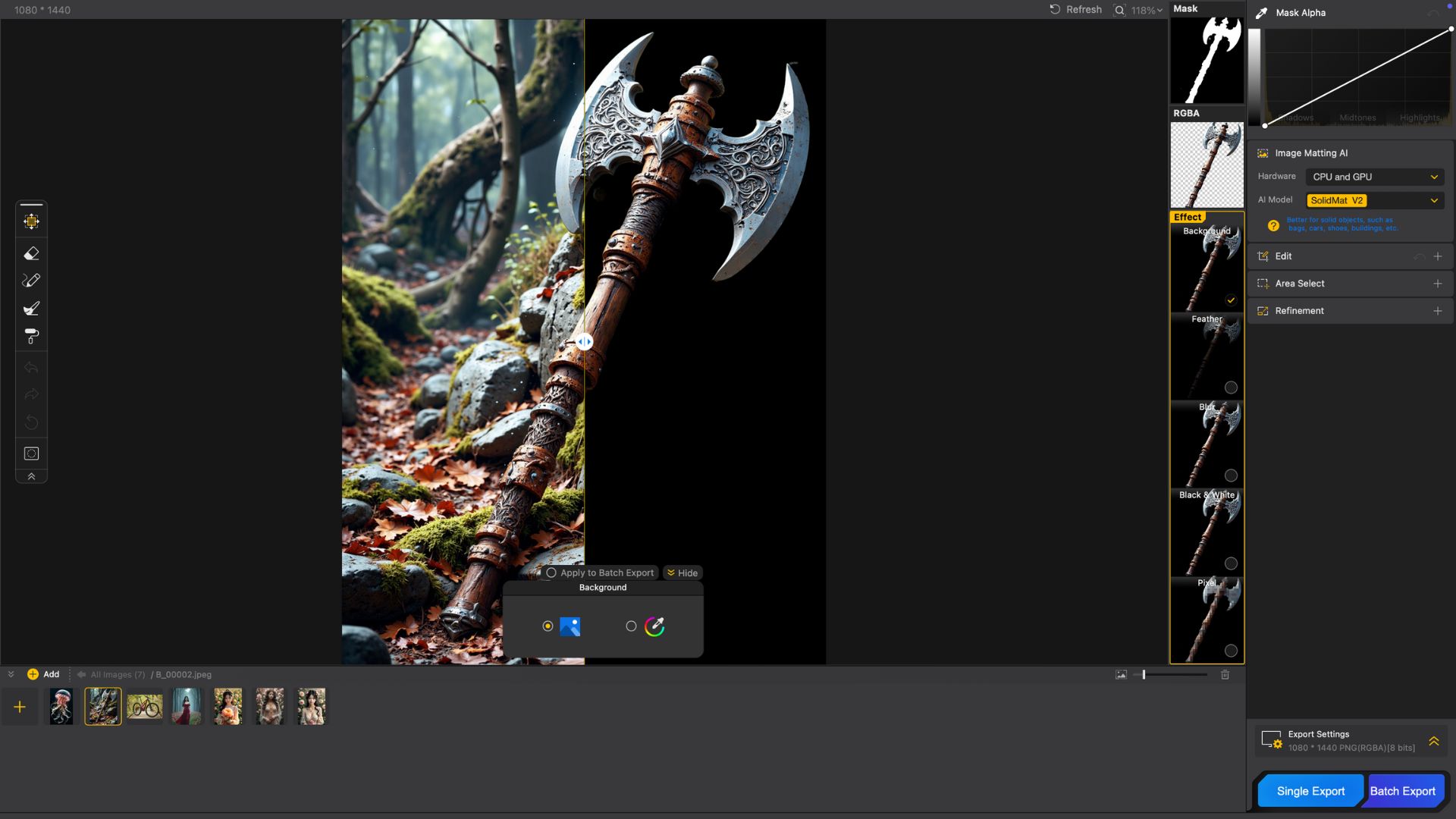The width and height of the screenshot is (1456, 819).
Task: Select the selected axe thumbnail in filmstrip
Action: click(102, 707)
